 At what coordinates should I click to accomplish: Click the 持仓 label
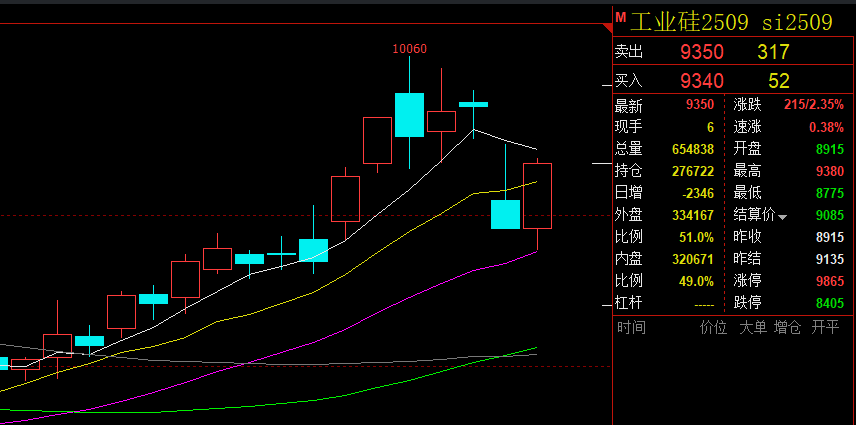click(x=628, y=171)
